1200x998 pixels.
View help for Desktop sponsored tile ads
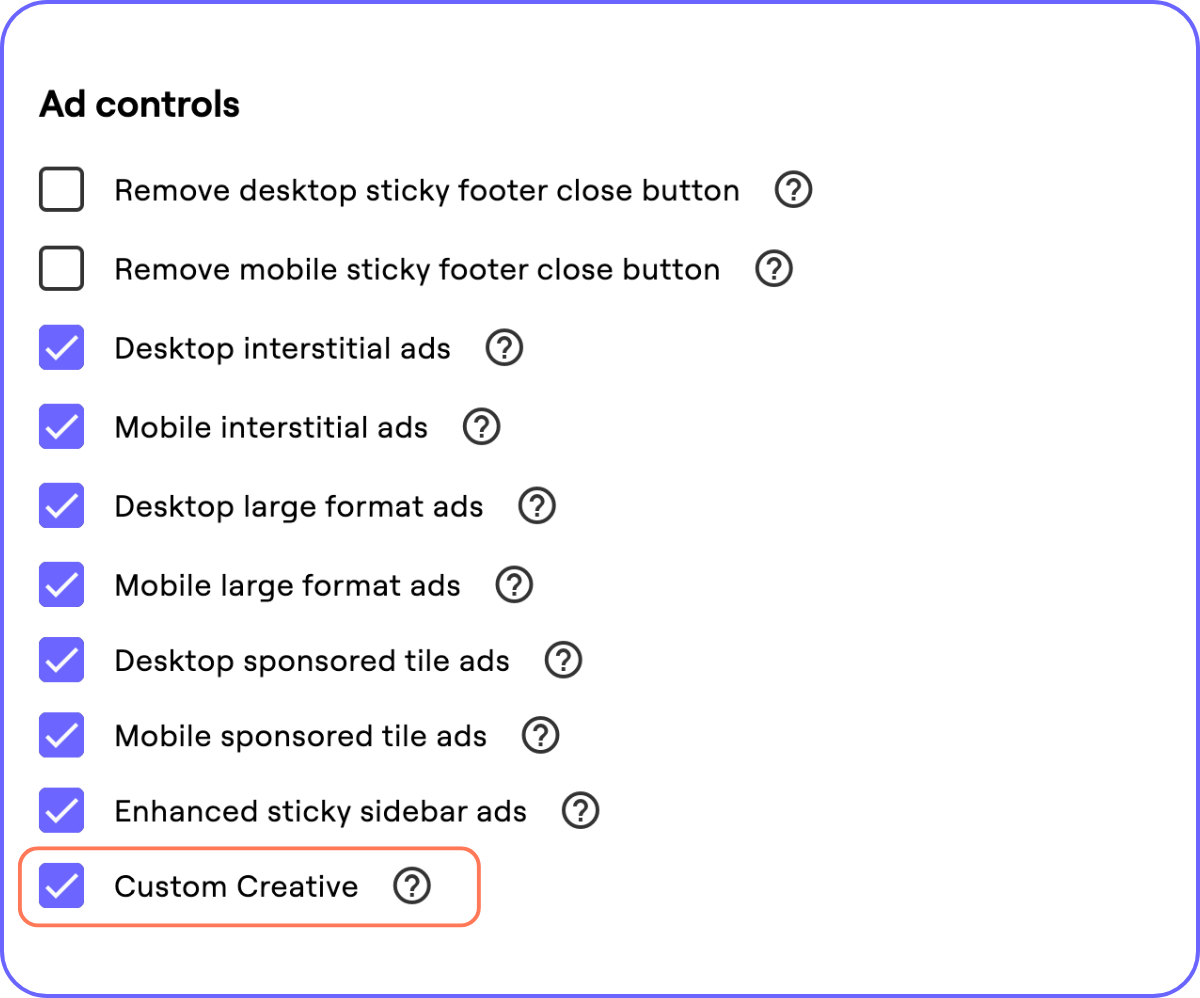pos(563,660)
